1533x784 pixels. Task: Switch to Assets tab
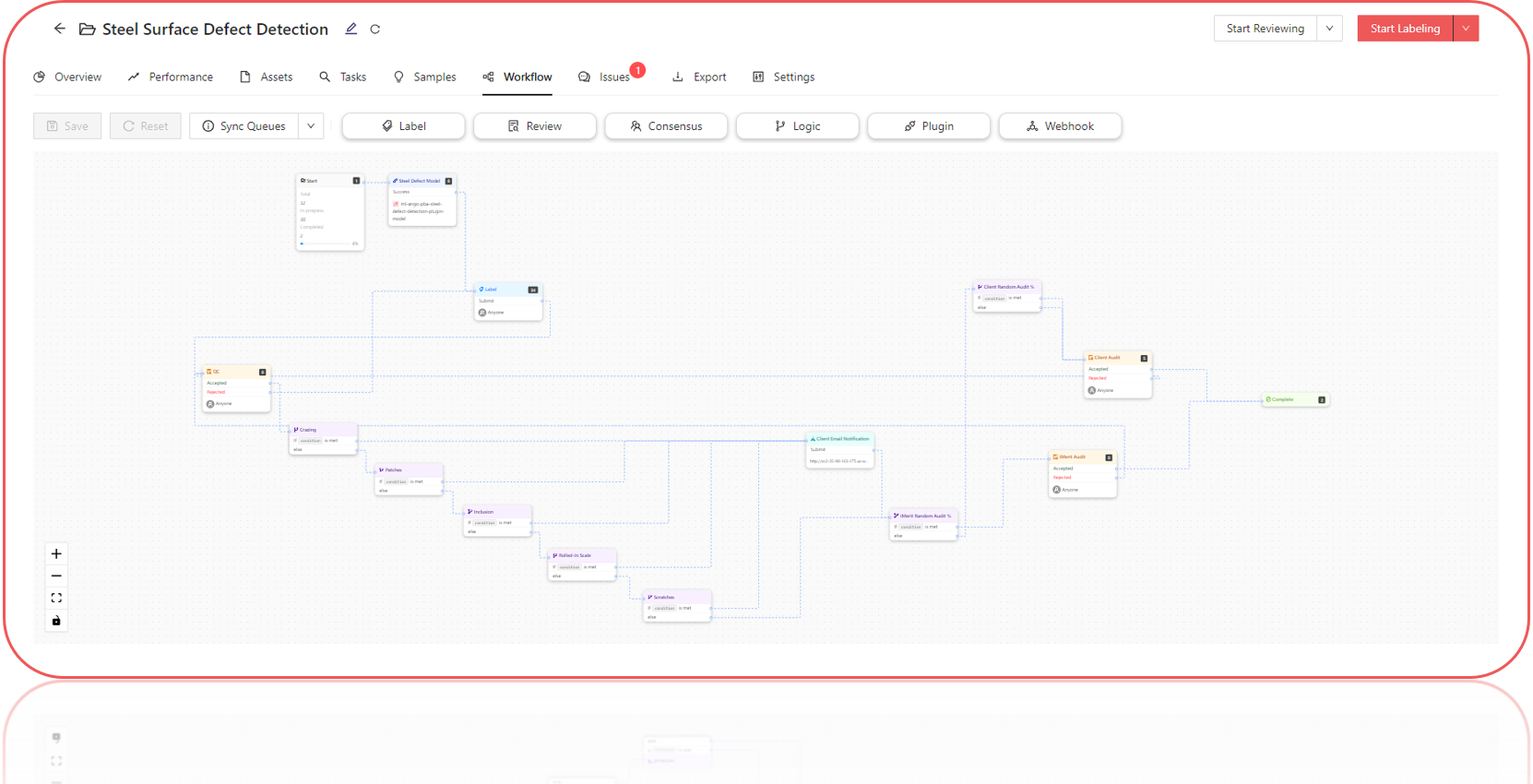(x=267, y=77)
